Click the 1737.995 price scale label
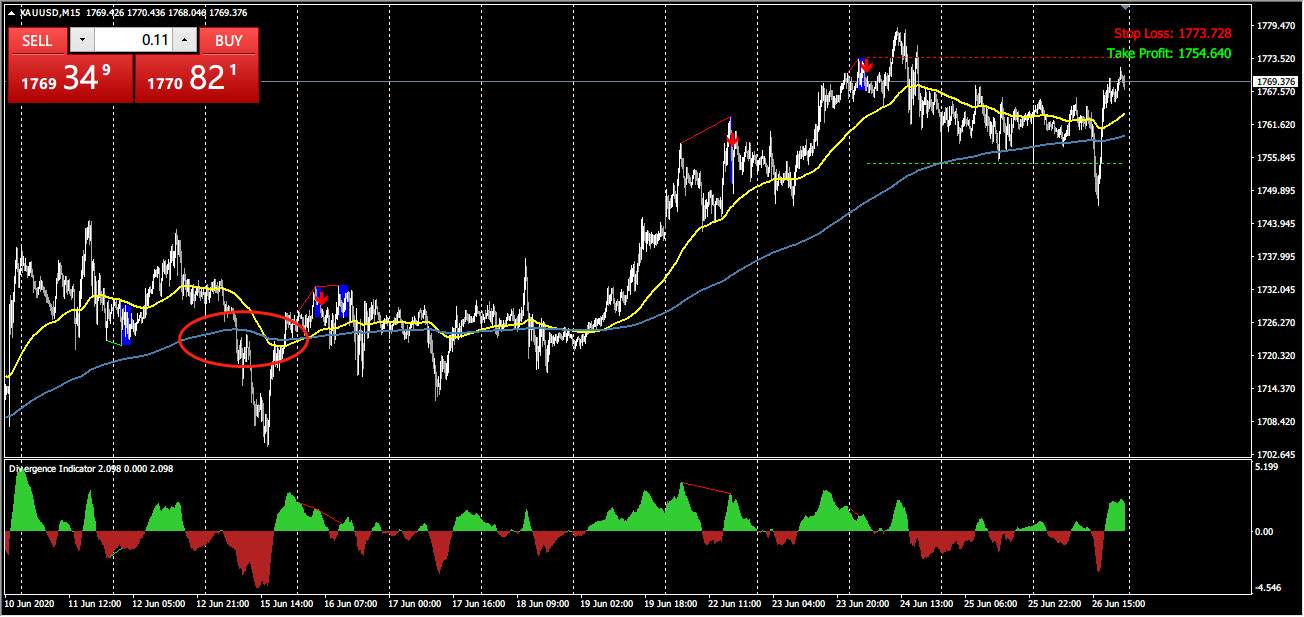The width and height of the screenshot is (1304, 617). pos(1276,257)
